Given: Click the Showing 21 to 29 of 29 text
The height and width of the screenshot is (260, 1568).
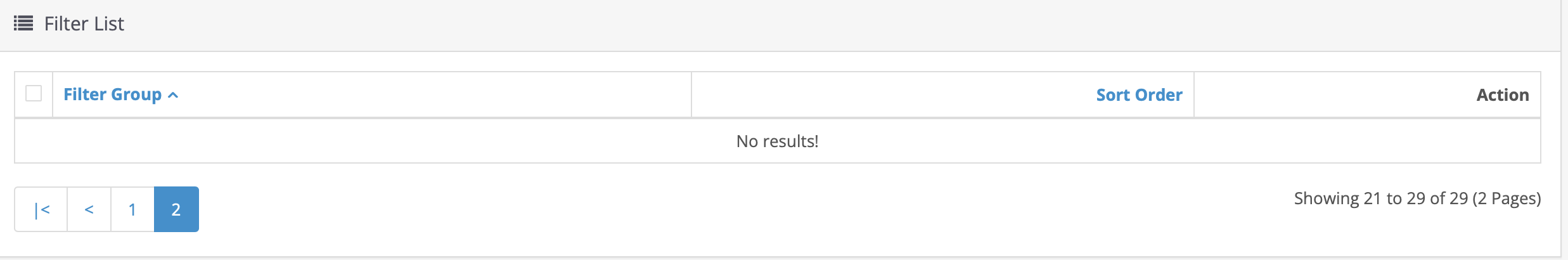Looking at the screenshot, I should 1381,198.
